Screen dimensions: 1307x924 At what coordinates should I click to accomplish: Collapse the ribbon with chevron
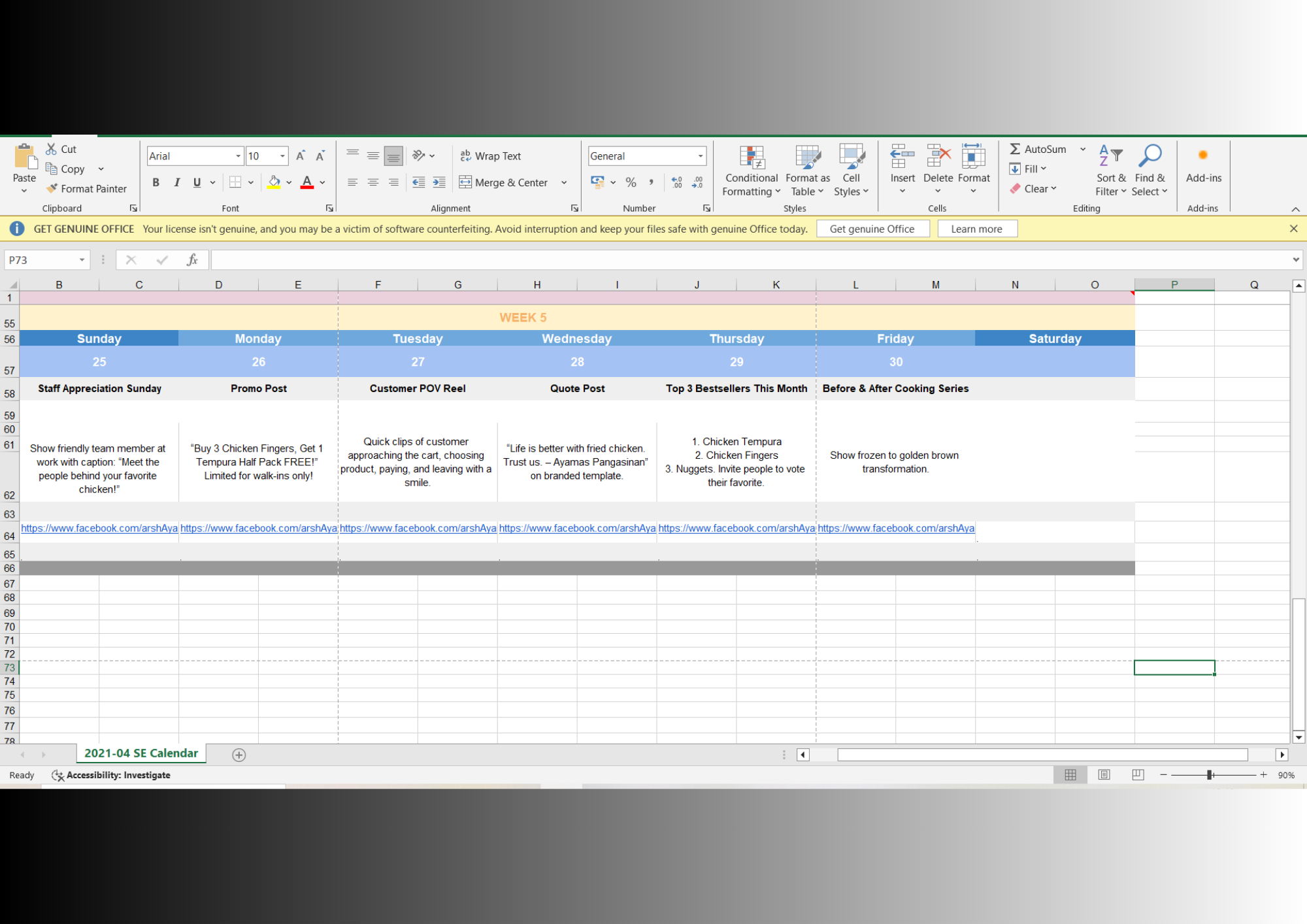pyautogui.click(x=1295, y=209)
